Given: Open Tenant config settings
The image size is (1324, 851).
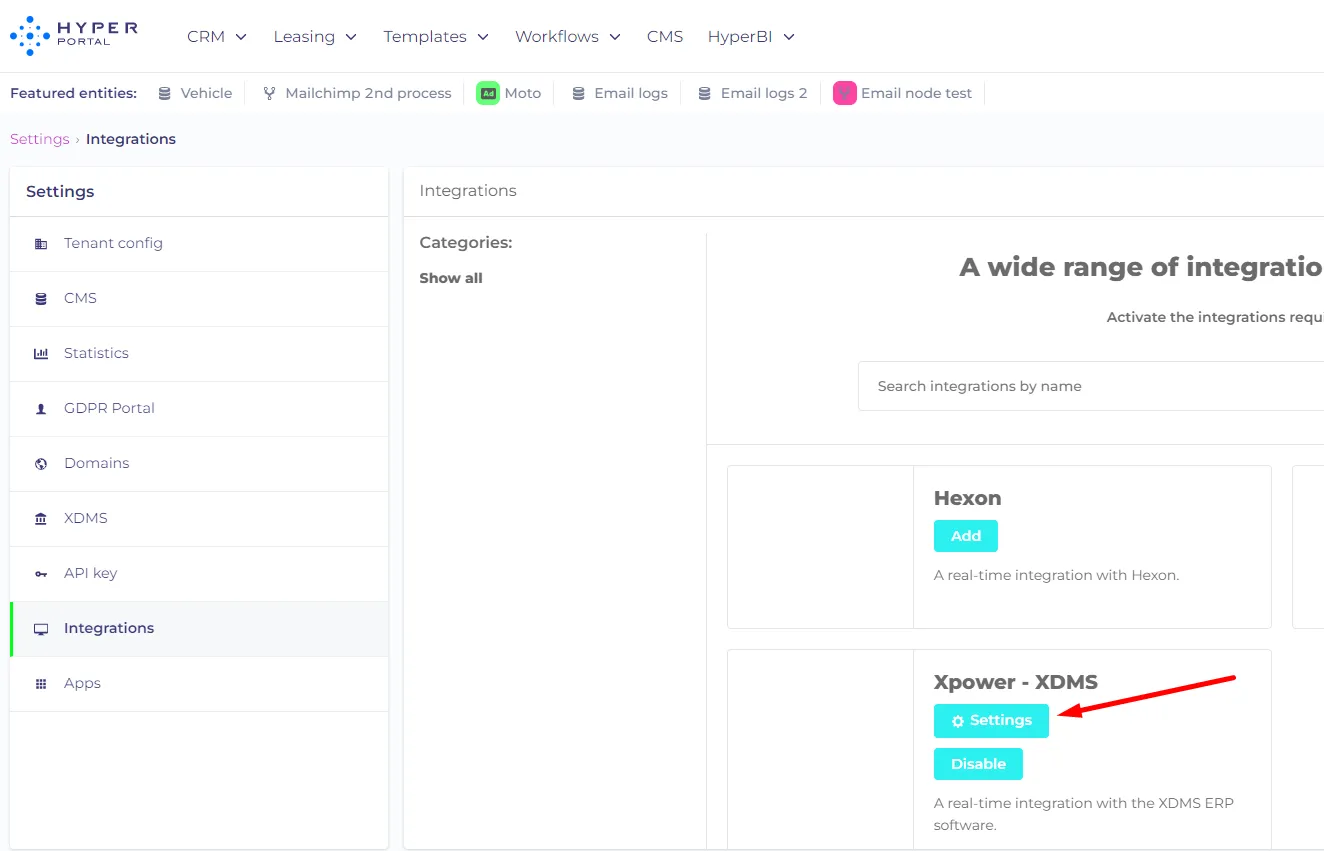Looking at the screenshot, I should 199,244.
